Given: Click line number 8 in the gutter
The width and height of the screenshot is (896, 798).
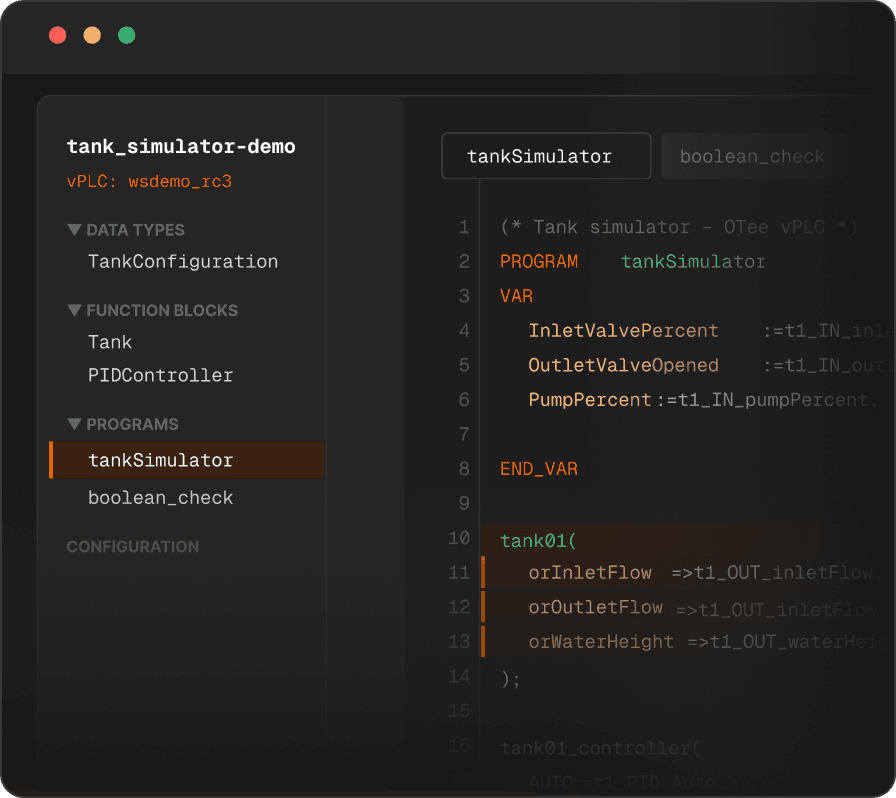Looking at the screenshot, I should [x=464, y=469].
